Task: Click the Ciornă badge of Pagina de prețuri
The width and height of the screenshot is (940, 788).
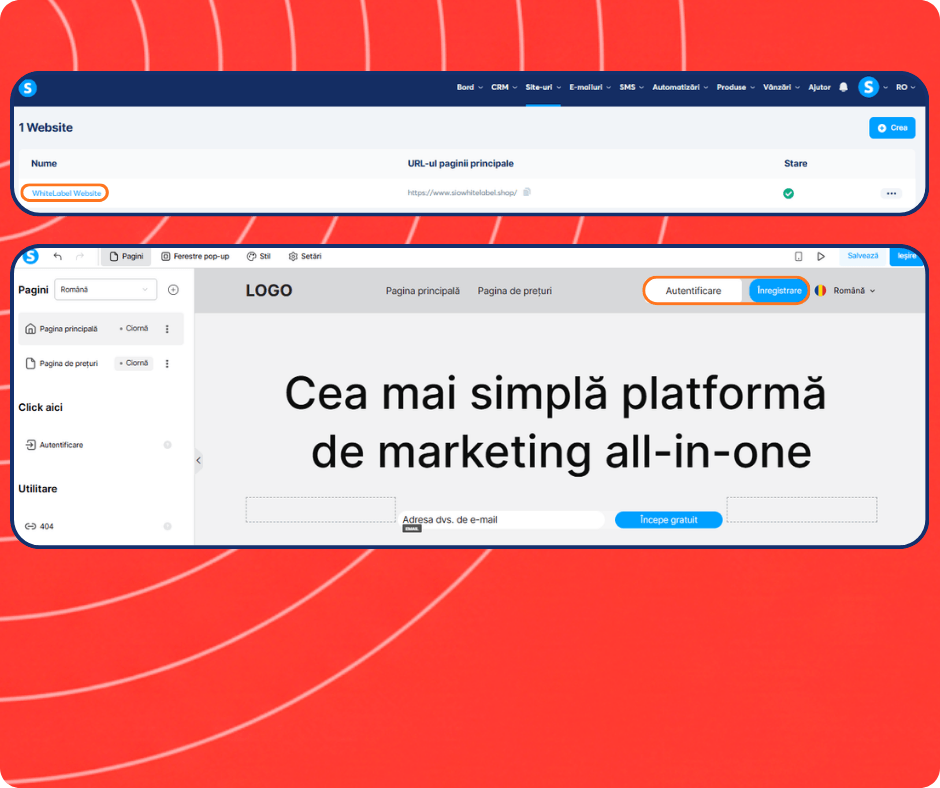Action: click(x=134, y=363)
